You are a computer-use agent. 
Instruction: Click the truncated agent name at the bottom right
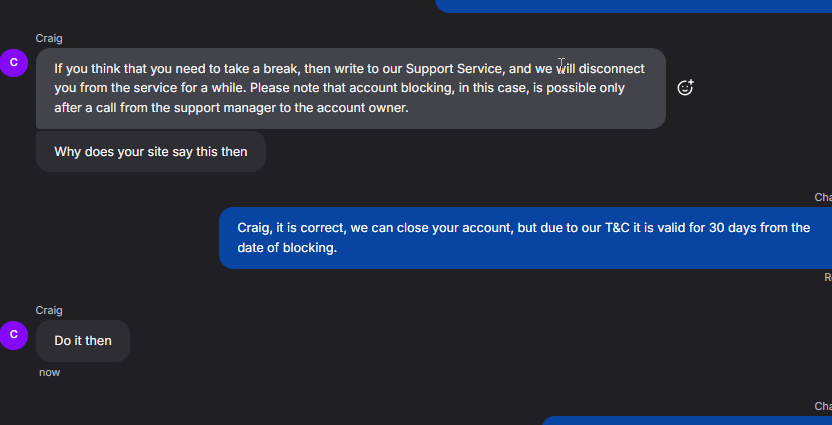coord(823,406)
